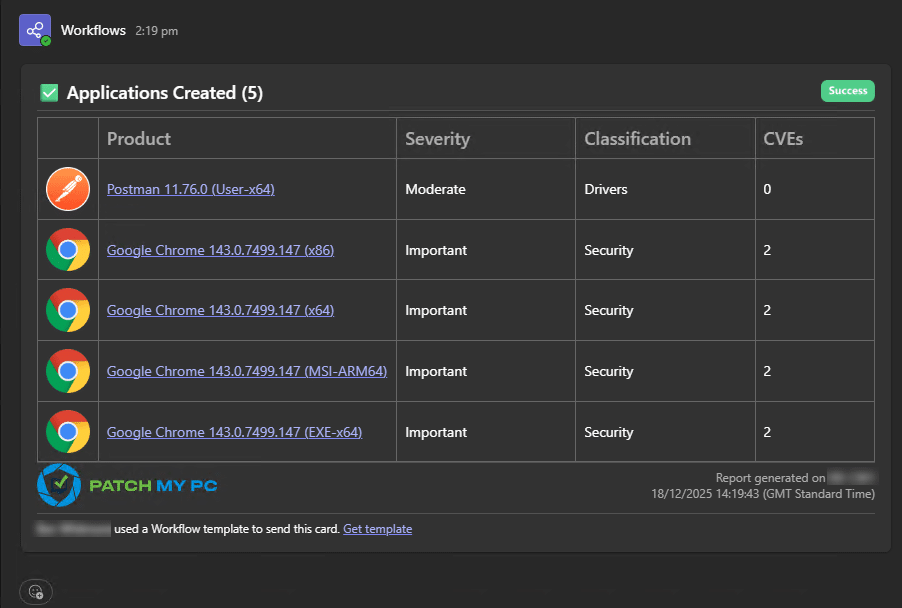This screenshot has height=608, width=902.
Task: Open Google Chrome 143.0.7499.147 (x64) link
Action: pos(220,311)
